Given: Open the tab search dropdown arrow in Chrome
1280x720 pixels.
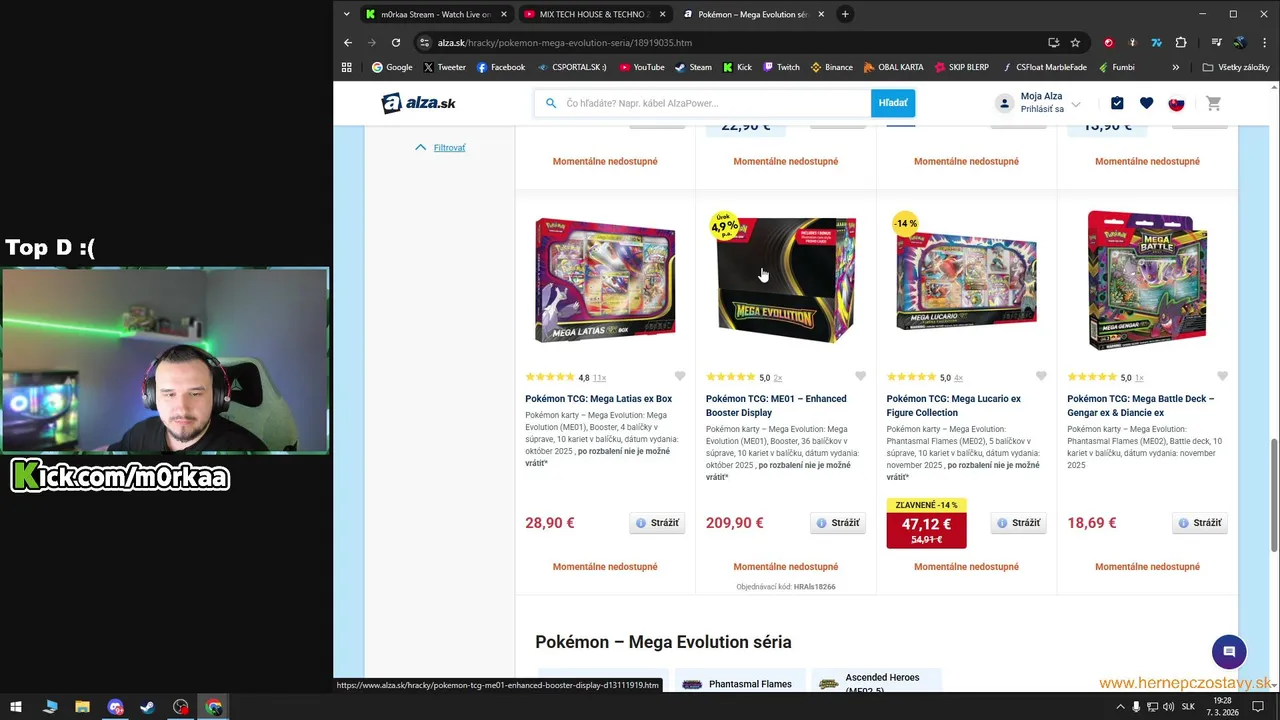Looking at the screenshot, I should (x=347, y=14).
